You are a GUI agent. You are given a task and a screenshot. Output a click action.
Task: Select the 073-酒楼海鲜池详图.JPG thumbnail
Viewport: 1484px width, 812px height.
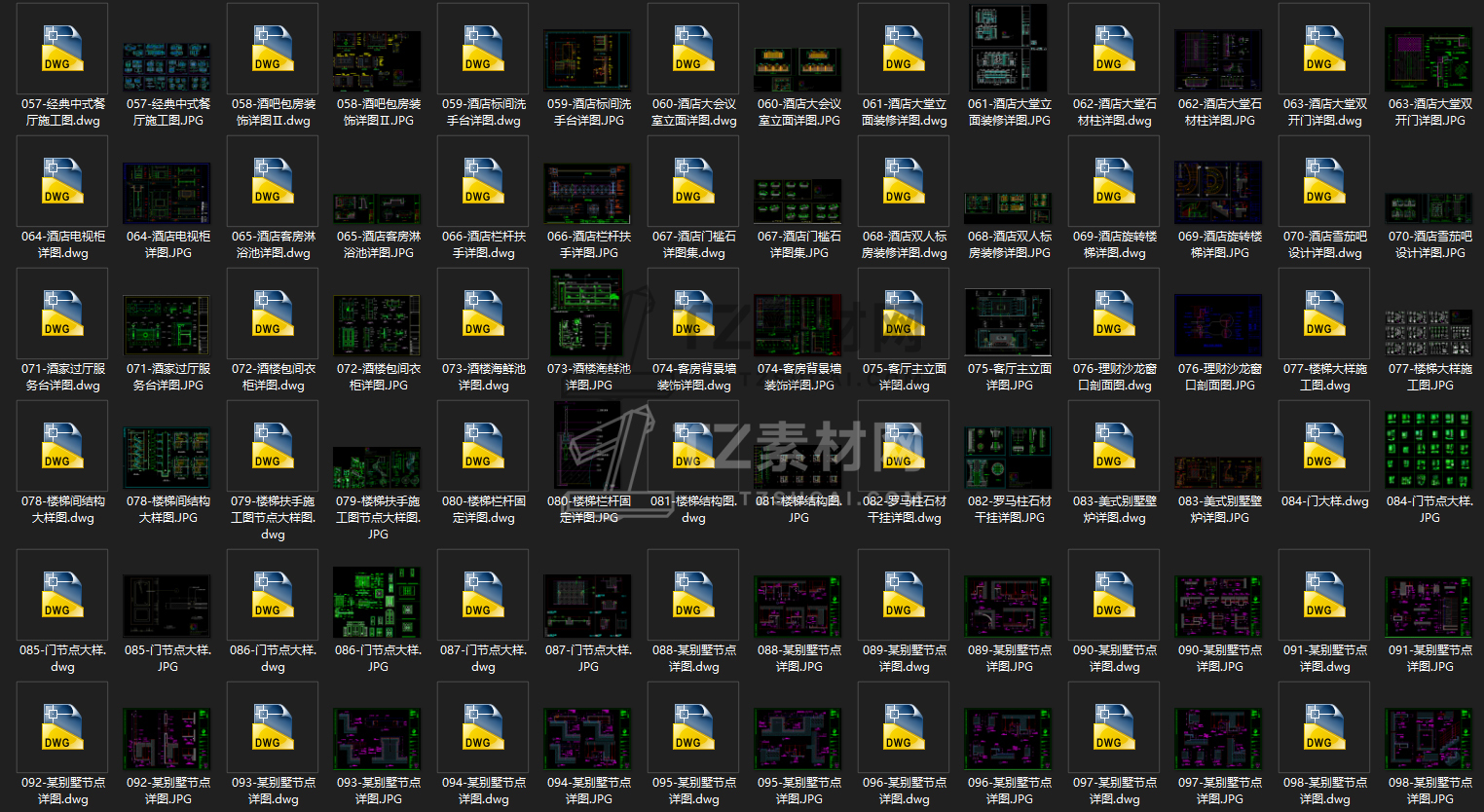[x=588, y=313]
